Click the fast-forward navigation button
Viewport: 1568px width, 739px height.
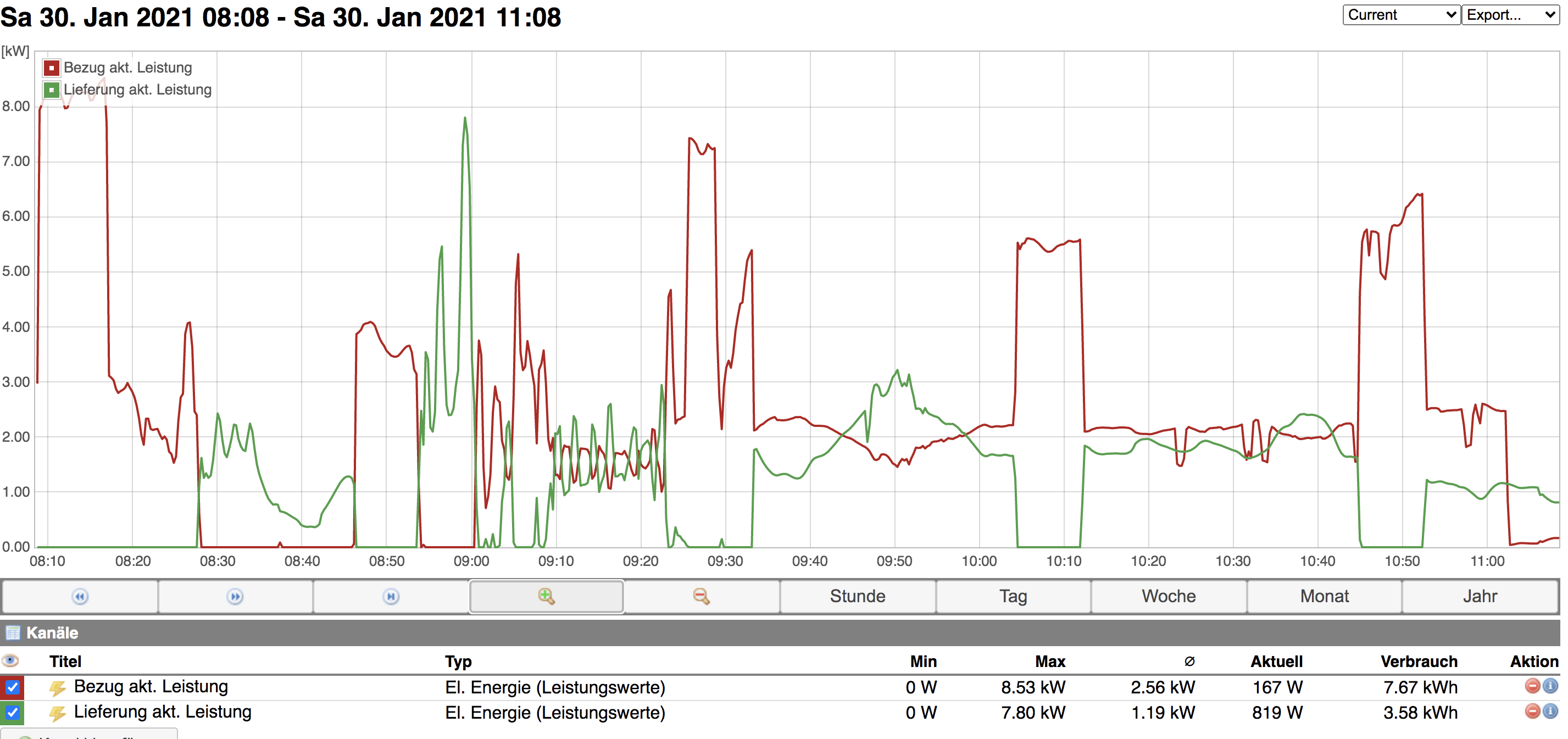tap(235, 597)
